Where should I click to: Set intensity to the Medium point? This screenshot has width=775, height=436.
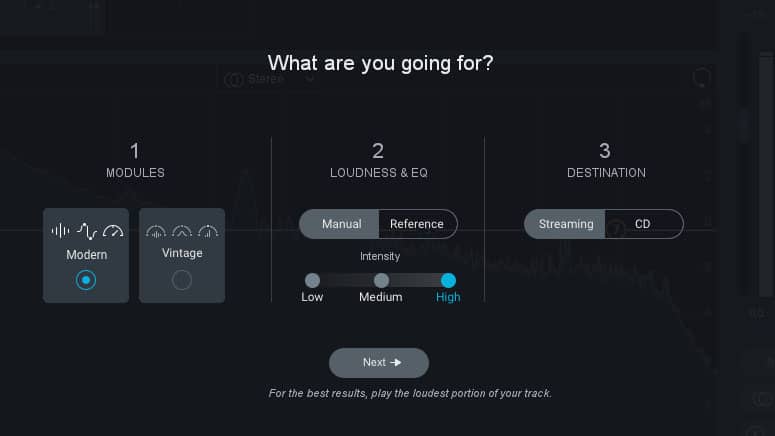pos(381,281)
